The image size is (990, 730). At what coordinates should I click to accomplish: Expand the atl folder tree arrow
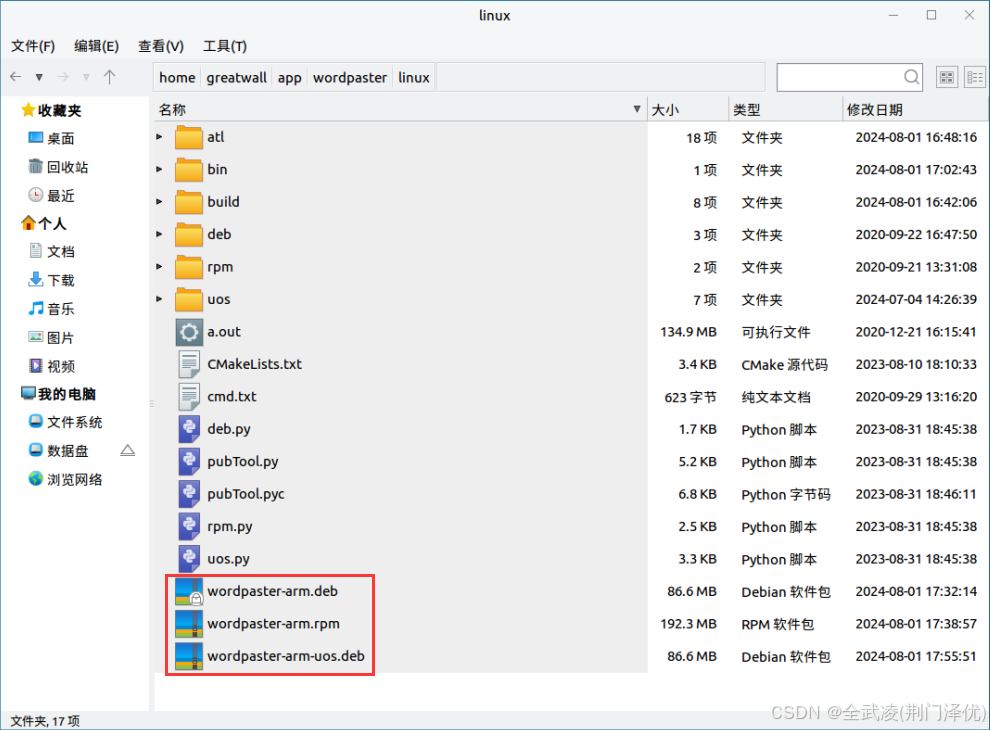(x=160, y=136)
